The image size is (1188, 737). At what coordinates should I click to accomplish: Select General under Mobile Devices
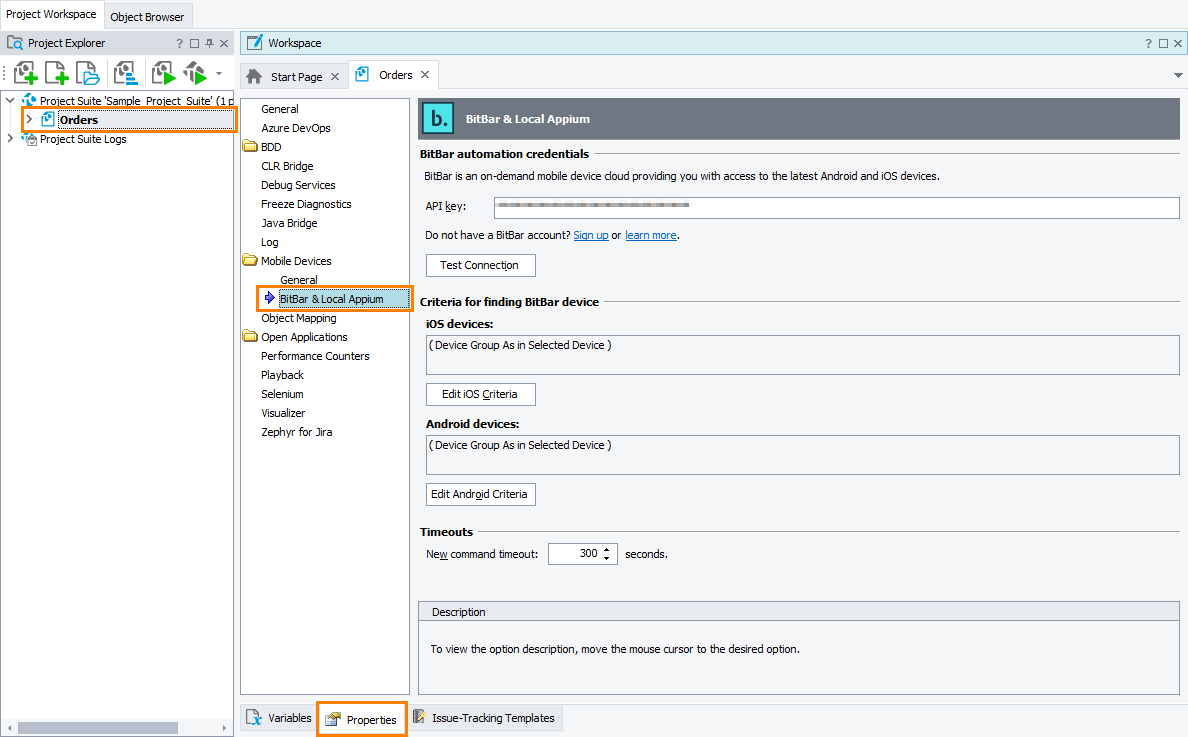pos(299,280)
